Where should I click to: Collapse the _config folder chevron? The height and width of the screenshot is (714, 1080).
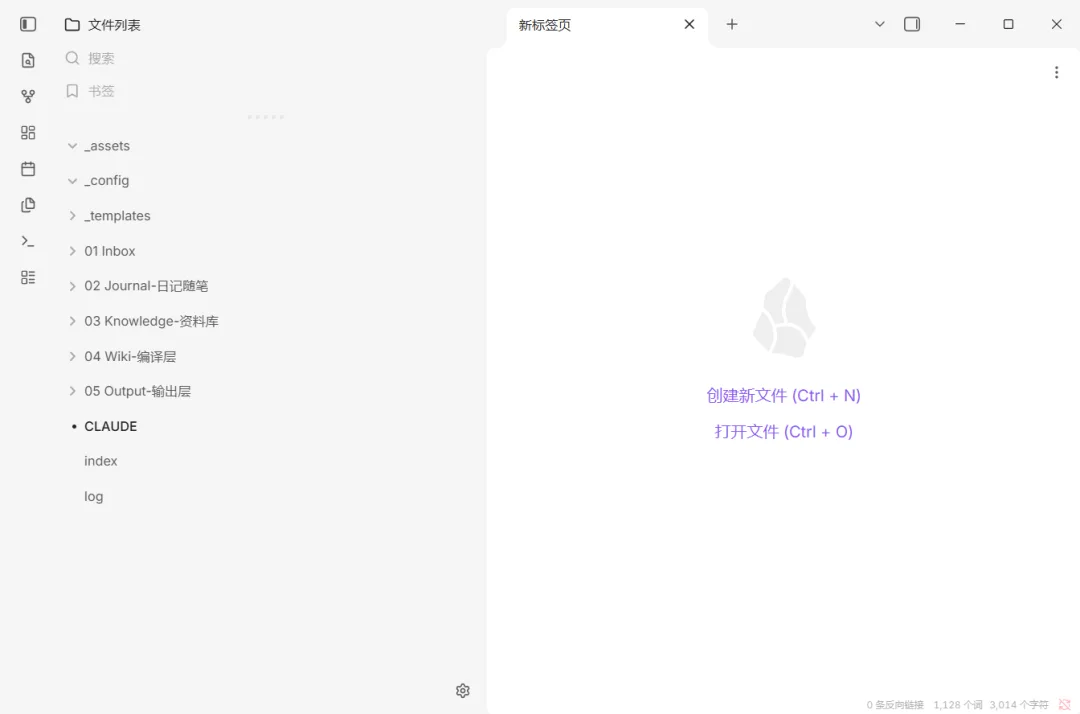click(72, 181)
